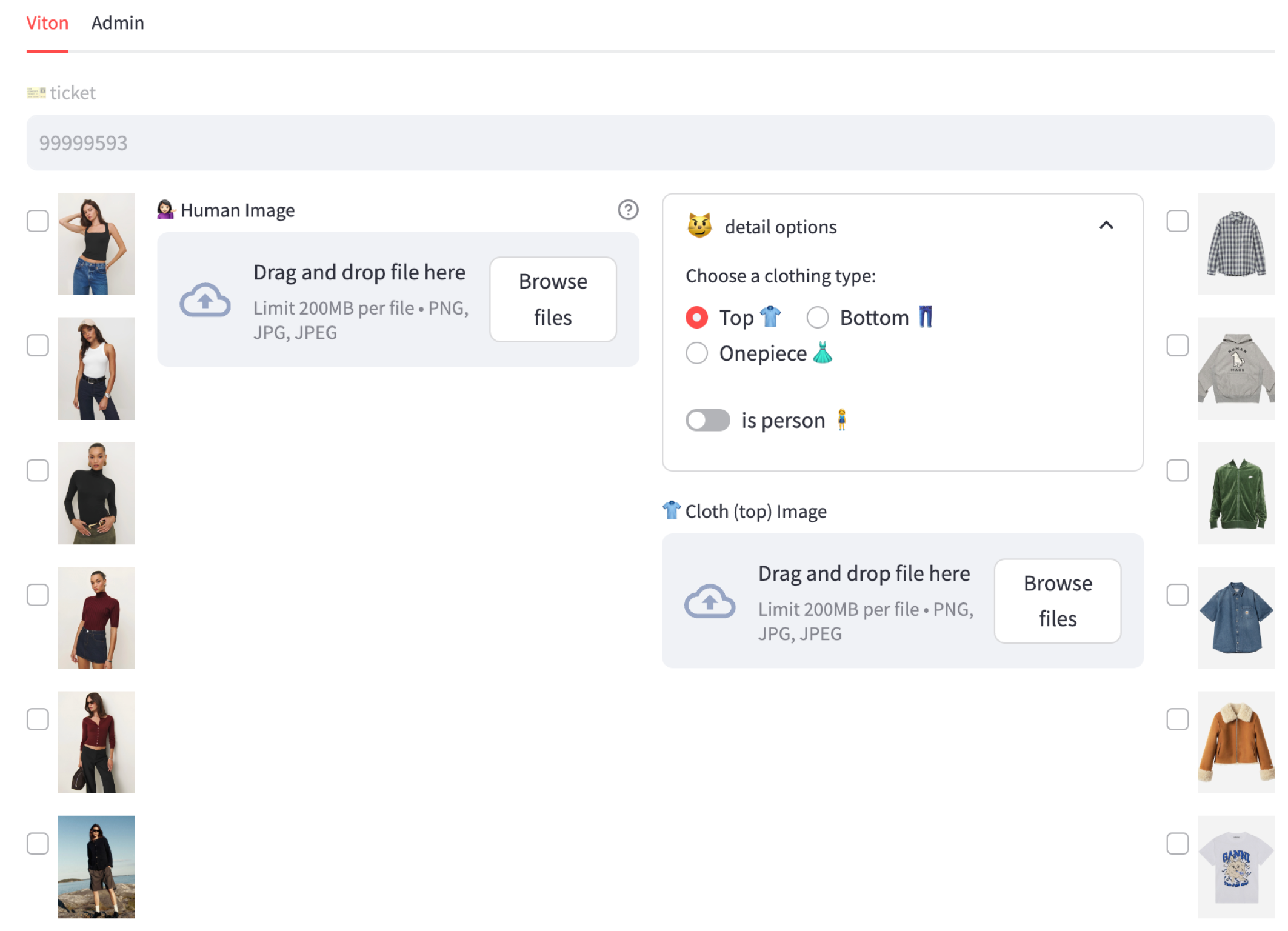This screenshot has width=1288, height=931.
Task: Select the Viton tab
Action: point(47,23)
